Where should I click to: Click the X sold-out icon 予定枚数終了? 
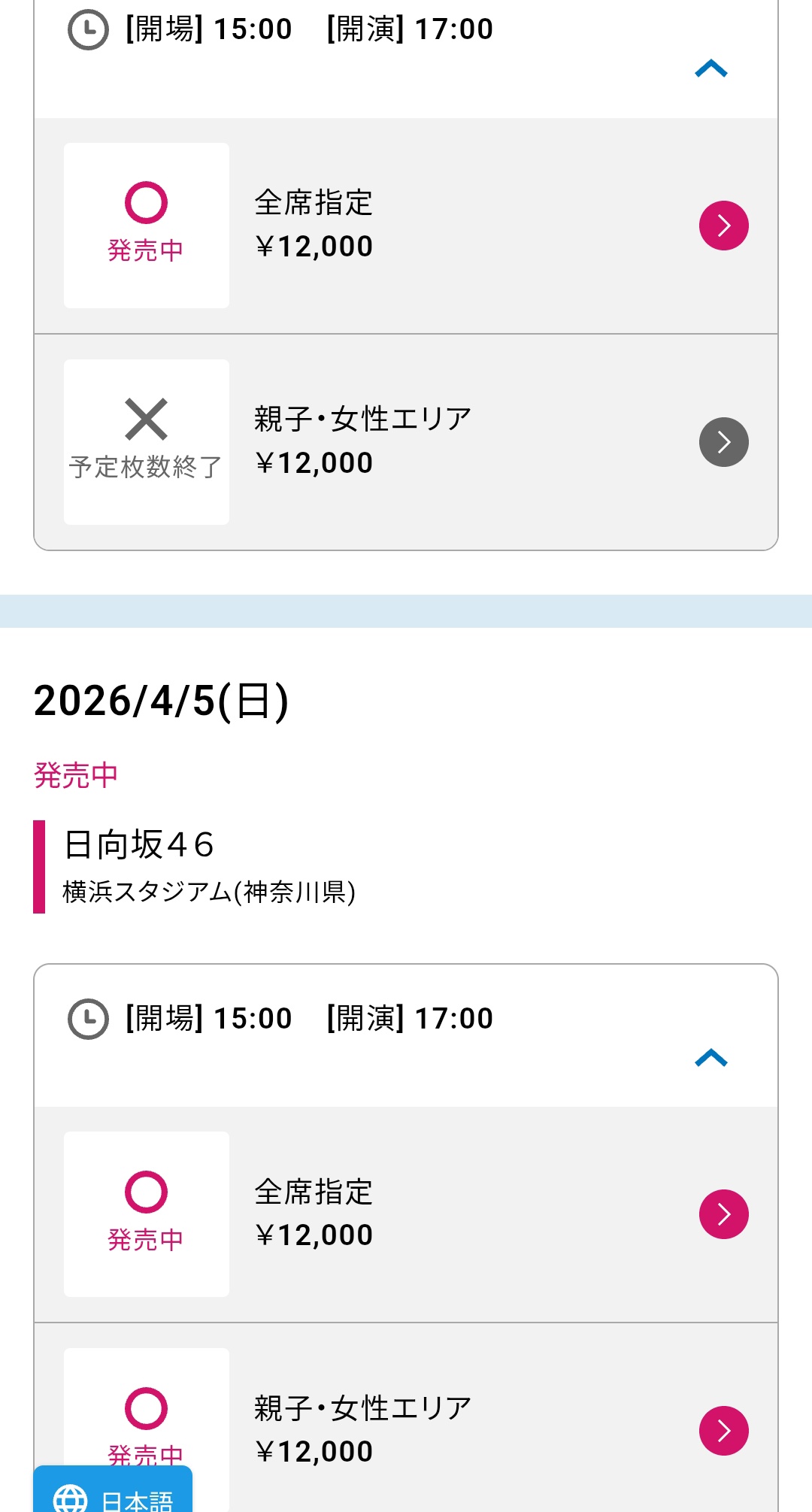146,420
